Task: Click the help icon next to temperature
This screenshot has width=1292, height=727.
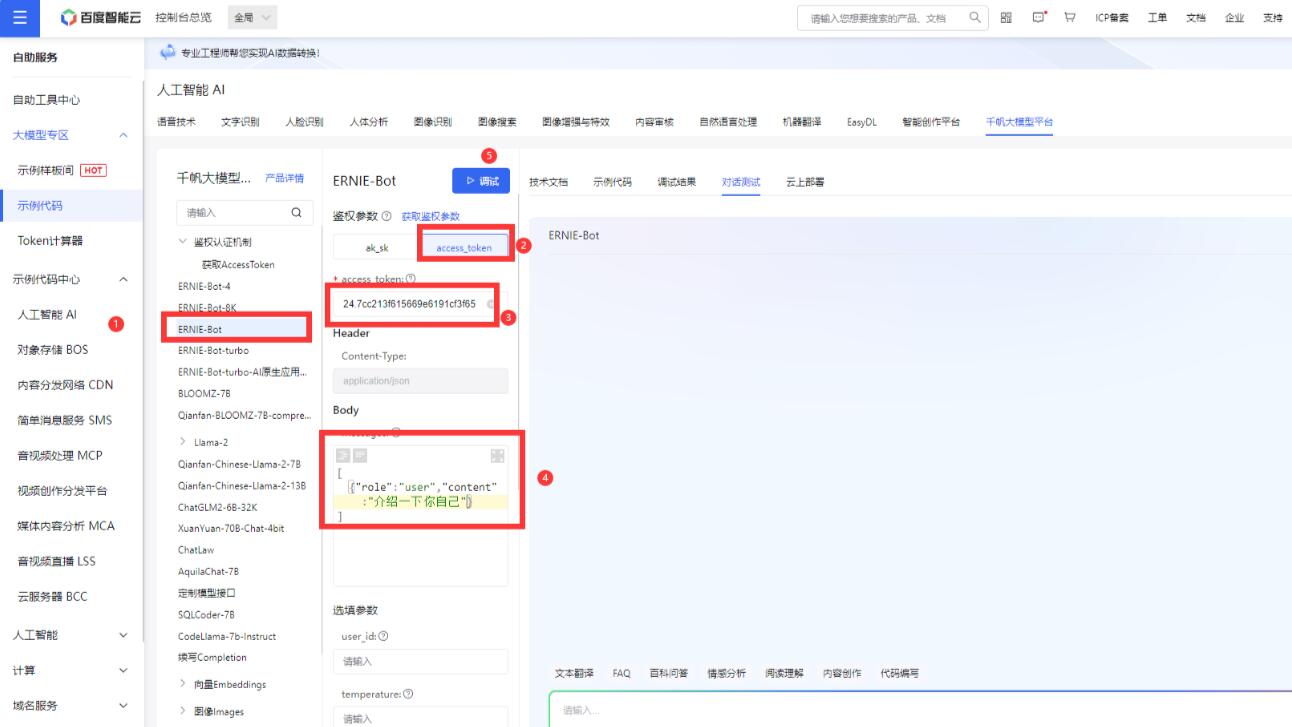Action: pos(407,694)
